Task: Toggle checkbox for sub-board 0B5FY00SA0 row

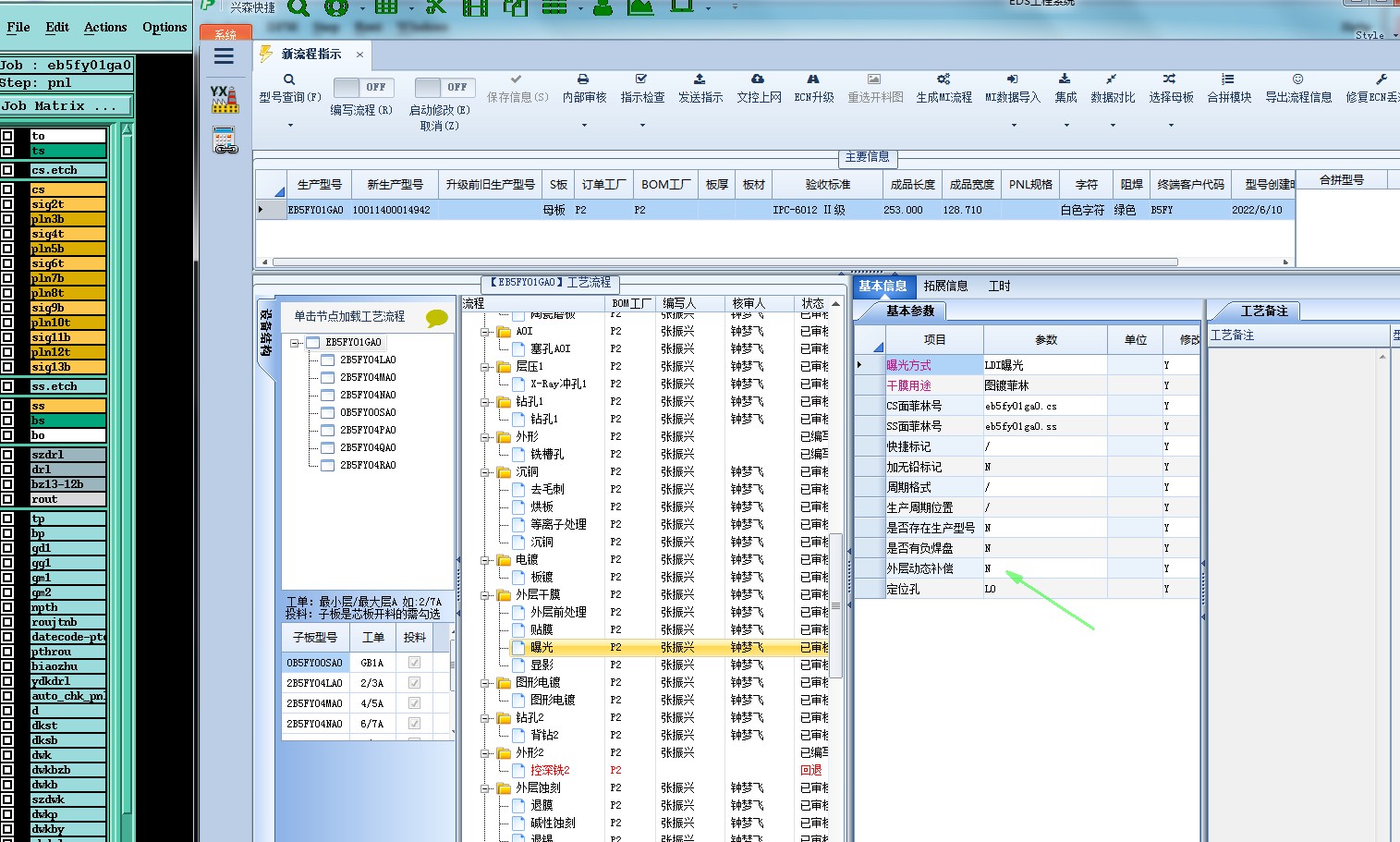Action: 414,663
